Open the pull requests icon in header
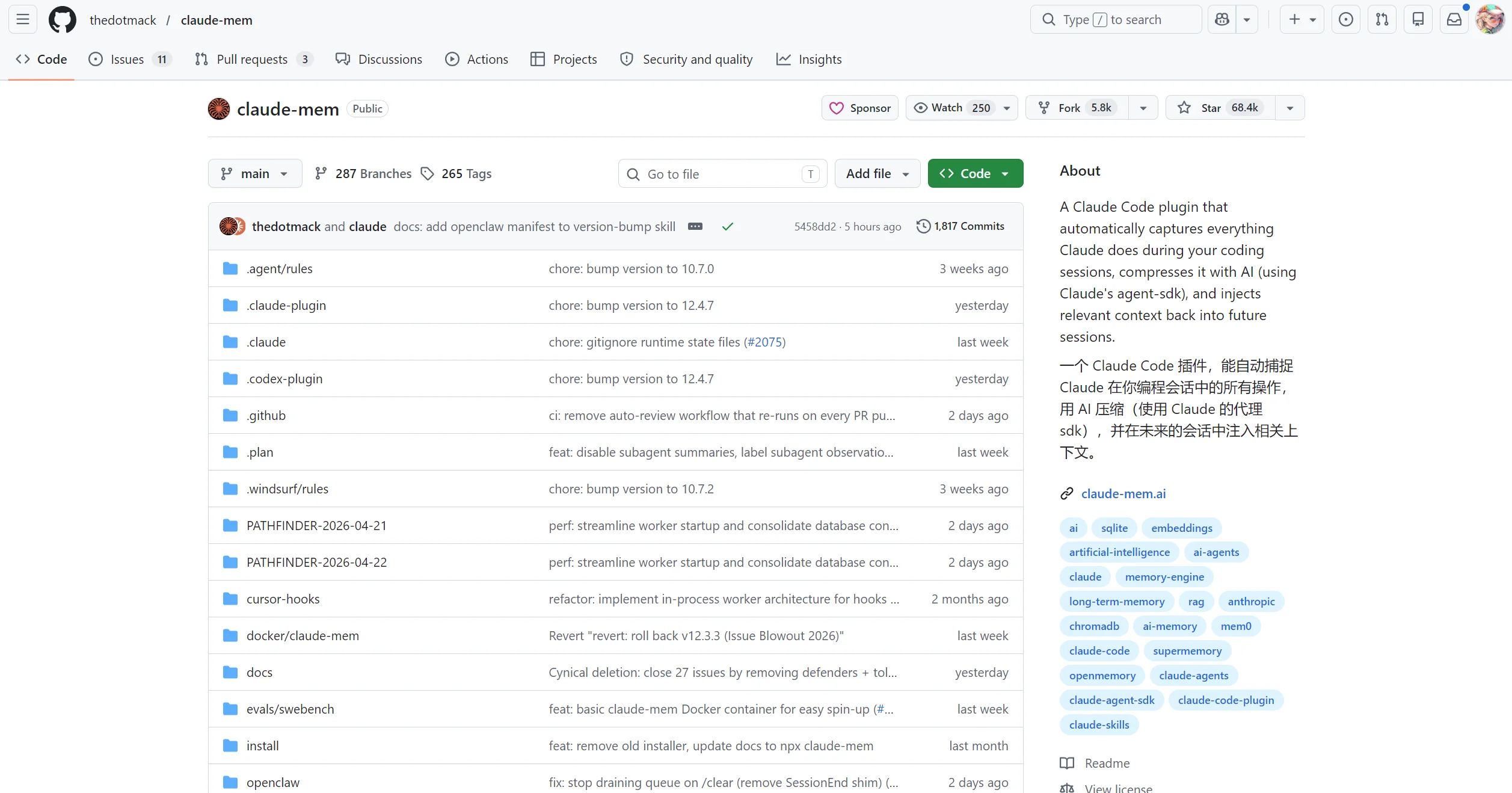 tap(1382, 19)
